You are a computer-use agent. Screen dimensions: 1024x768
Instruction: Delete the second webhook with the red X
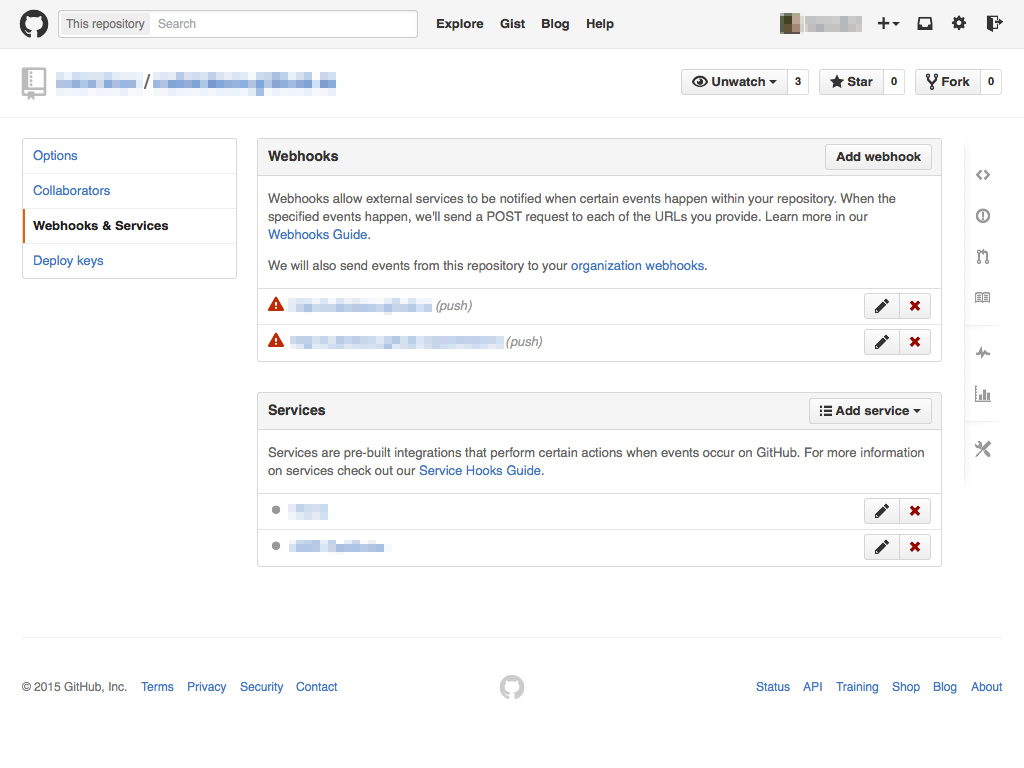(x=914, y=341)
